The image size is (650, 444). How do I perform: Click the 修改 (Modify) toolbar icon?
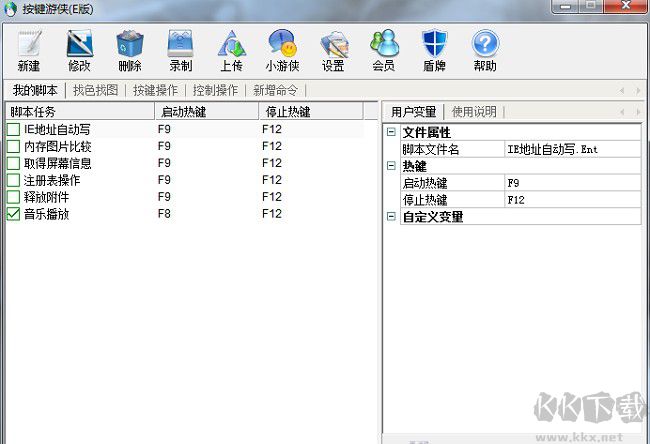[79, 45]
